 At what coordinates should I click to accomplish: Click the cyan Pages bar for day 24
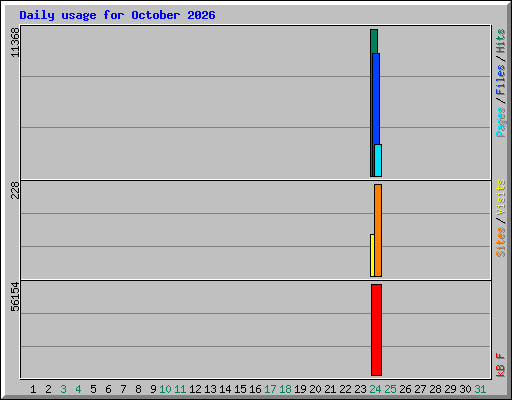[x=378, y=160]
